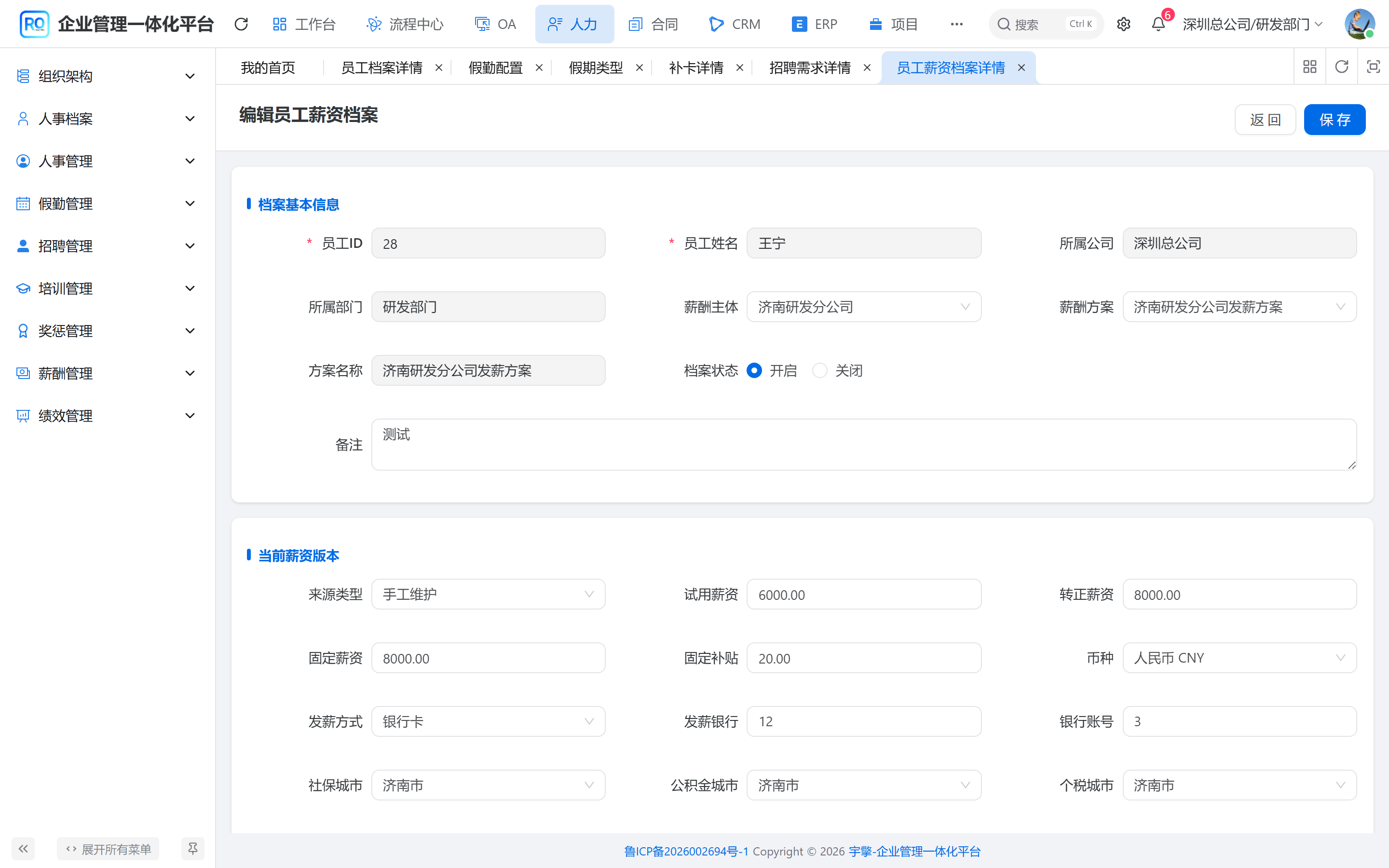
Task: Open the 个税城市 dropdown
Action: click(1239, 786)
